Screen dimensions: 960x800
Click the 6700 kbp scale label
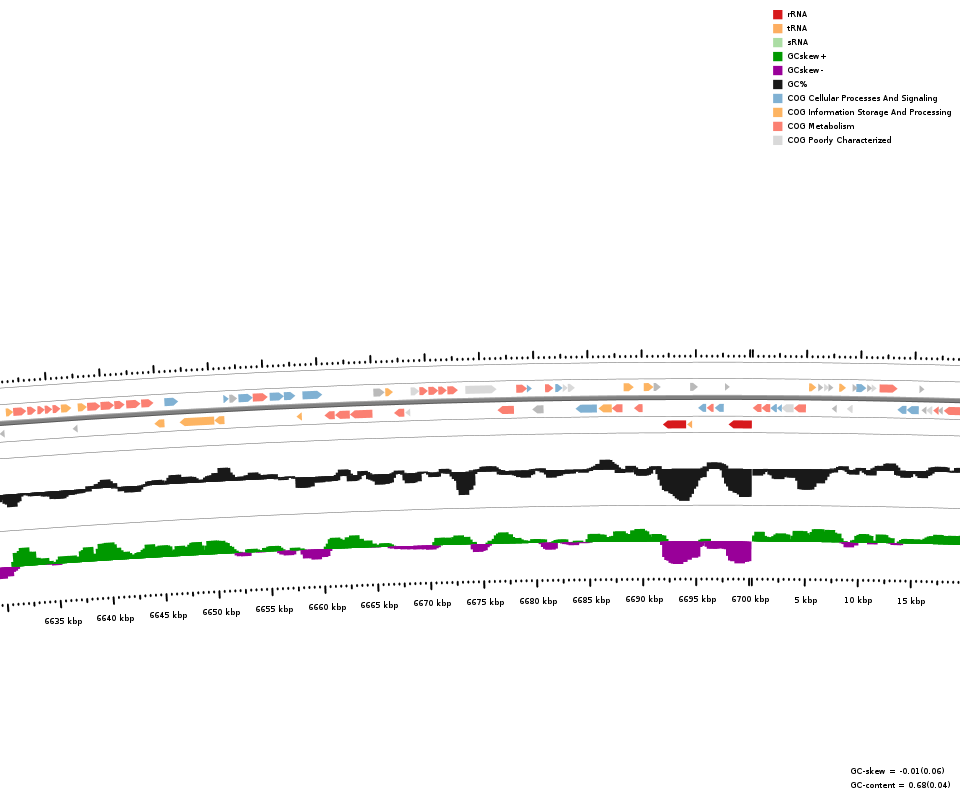[750, 599]
